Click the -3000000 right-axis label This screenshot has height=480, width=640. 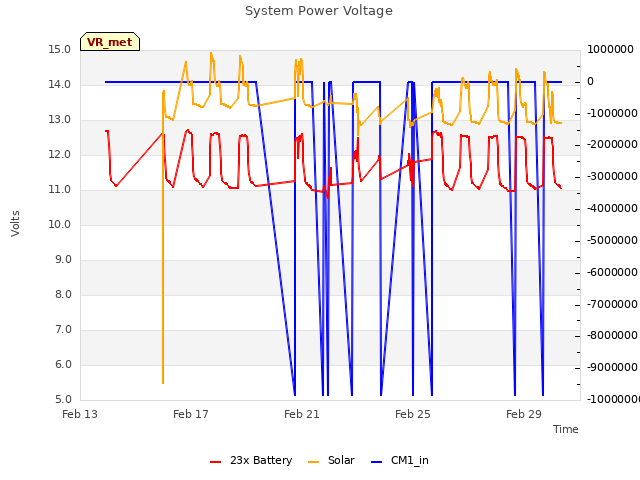(x=612, y=177)
